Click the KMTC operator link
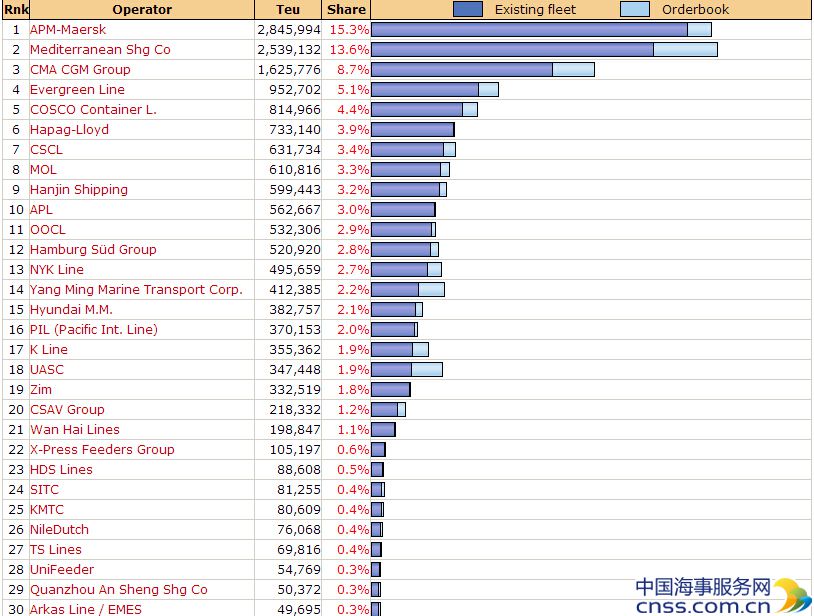Viewport: 814px width, 616px height. pos(47,510)
